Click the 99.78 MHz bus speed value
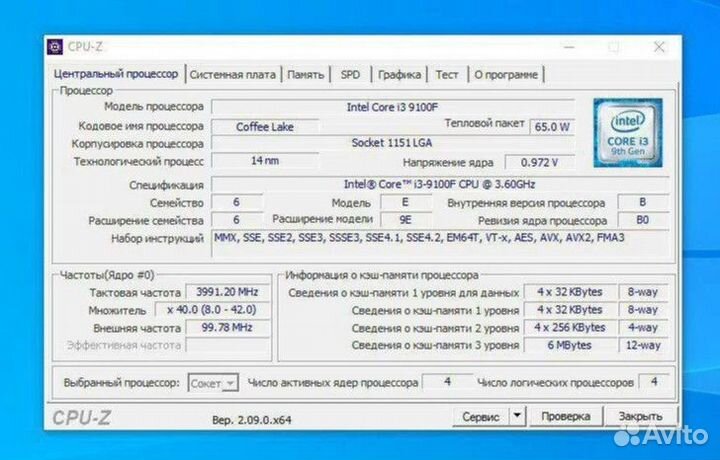Viewport: 720px width, 460px height. tap(227, 327)
